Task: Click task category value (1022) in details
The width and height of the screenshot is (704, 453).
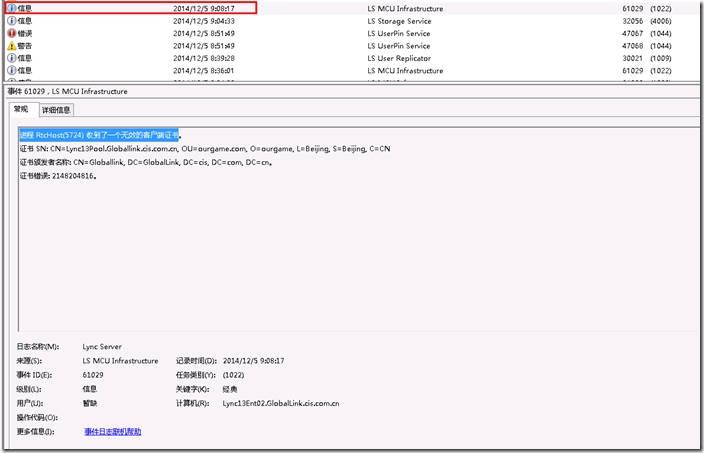Action: pos(233,375)
